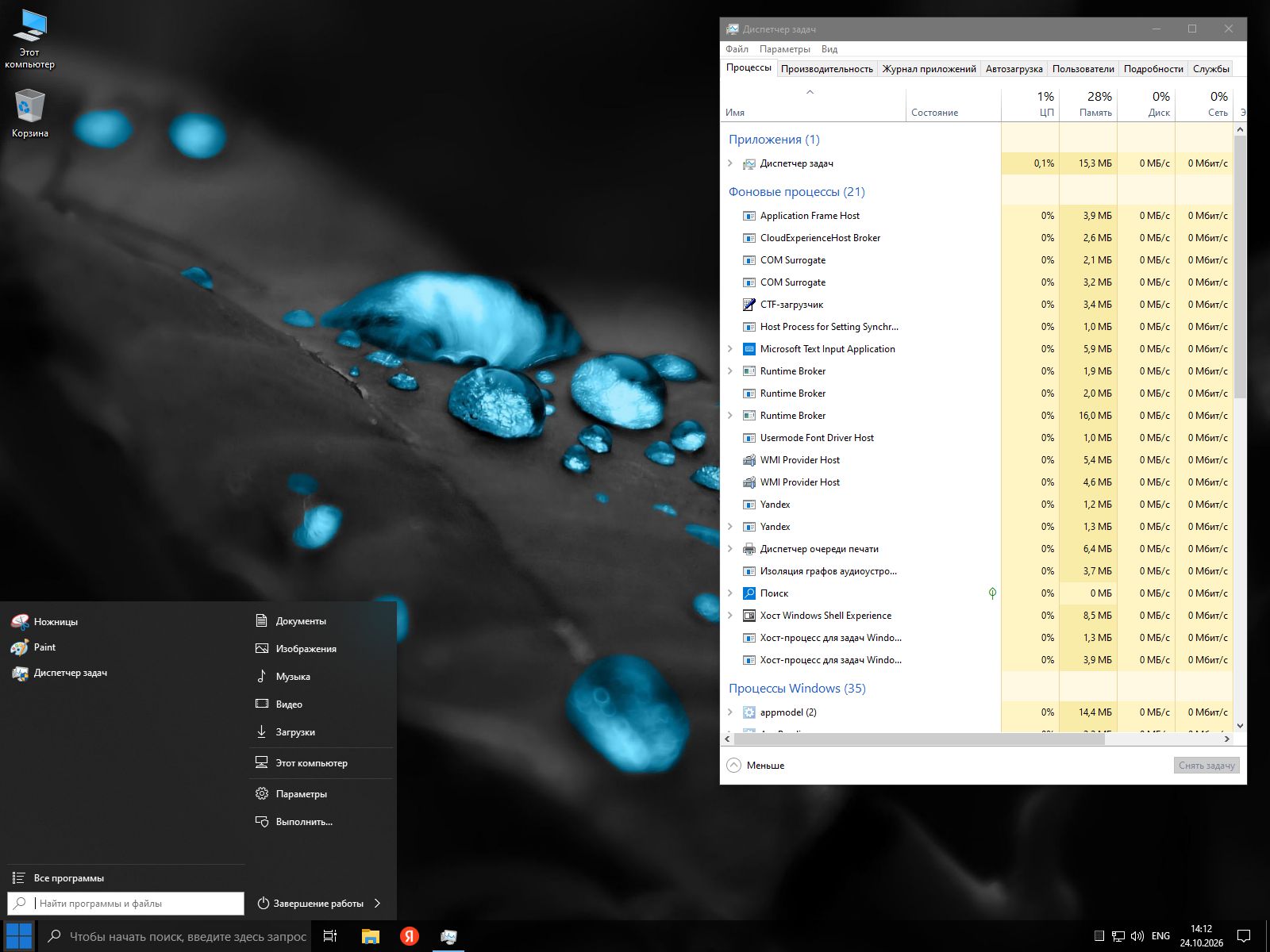Open the clock showing 14:12
This screenshot has height=952, width=1270.
click(1201, 936)
